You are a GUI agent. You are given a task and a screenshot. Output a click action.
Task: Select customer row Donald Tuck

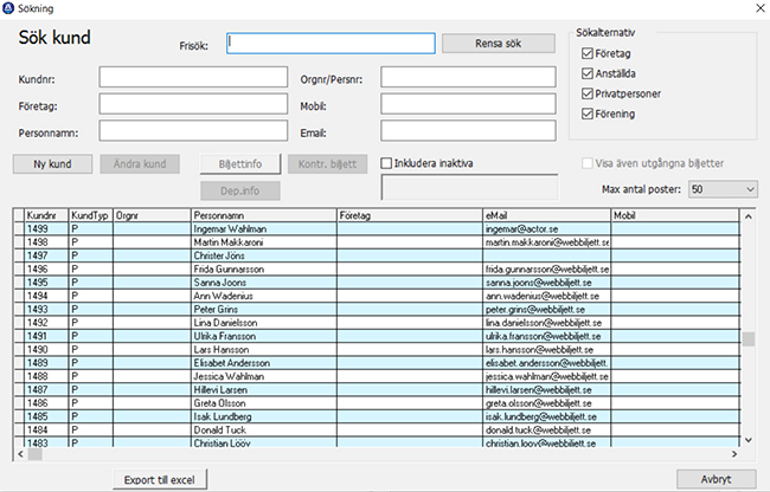click(376, 430)
